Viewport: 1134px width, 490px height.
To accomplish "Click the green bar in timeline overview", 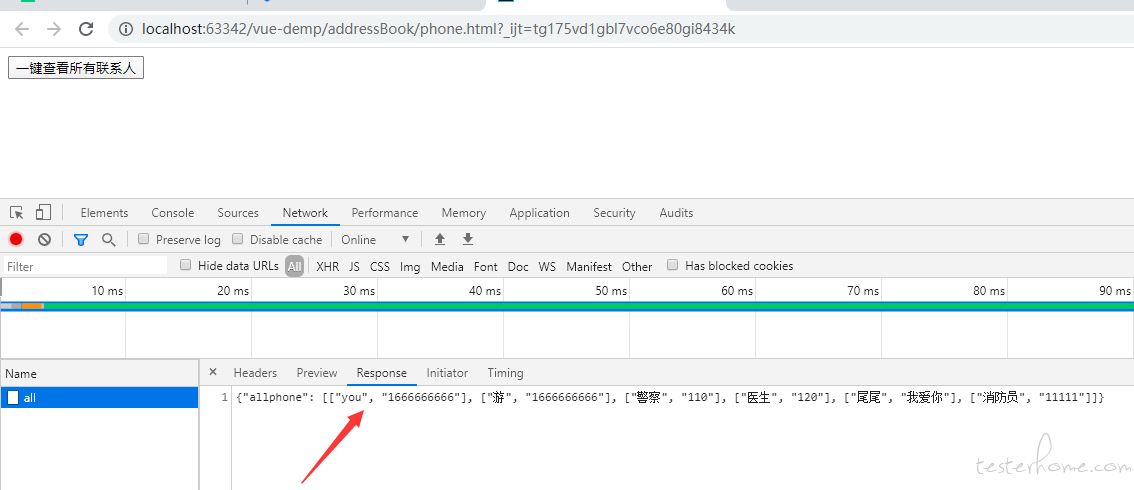I will [588, 306].
